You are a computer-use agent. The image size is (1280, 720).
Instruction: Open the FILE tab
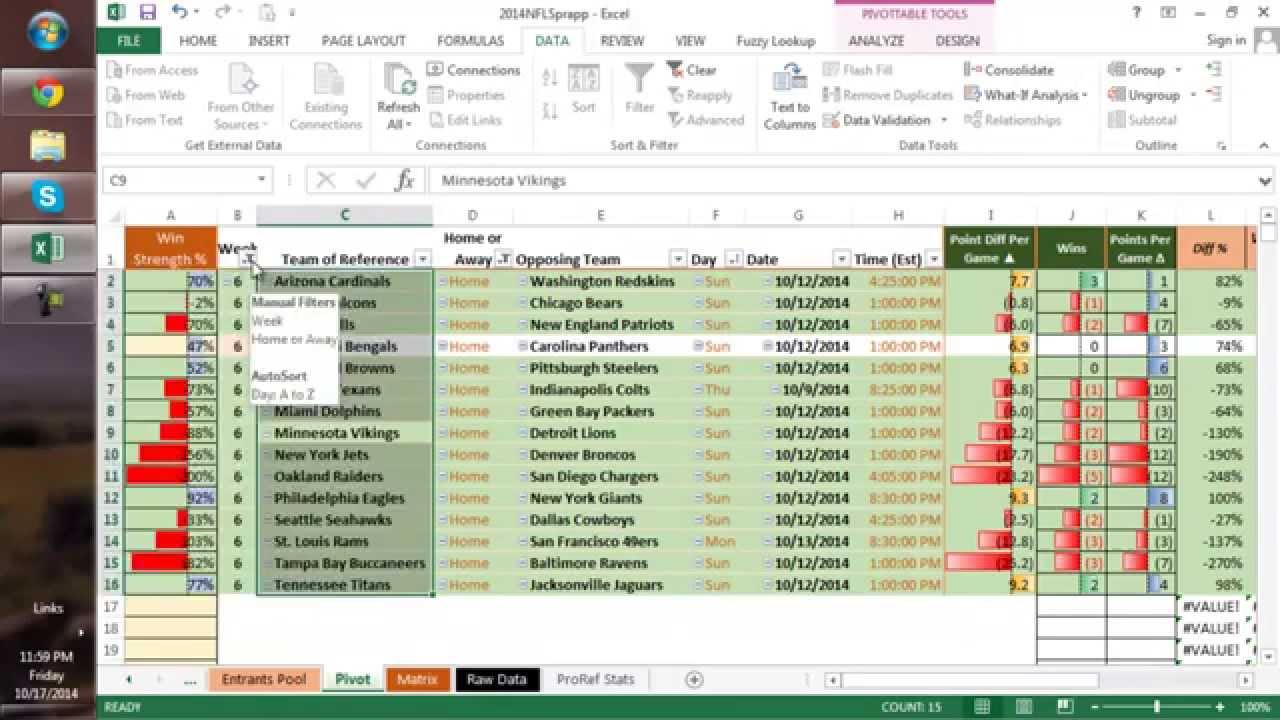click(x=129, y=41)
